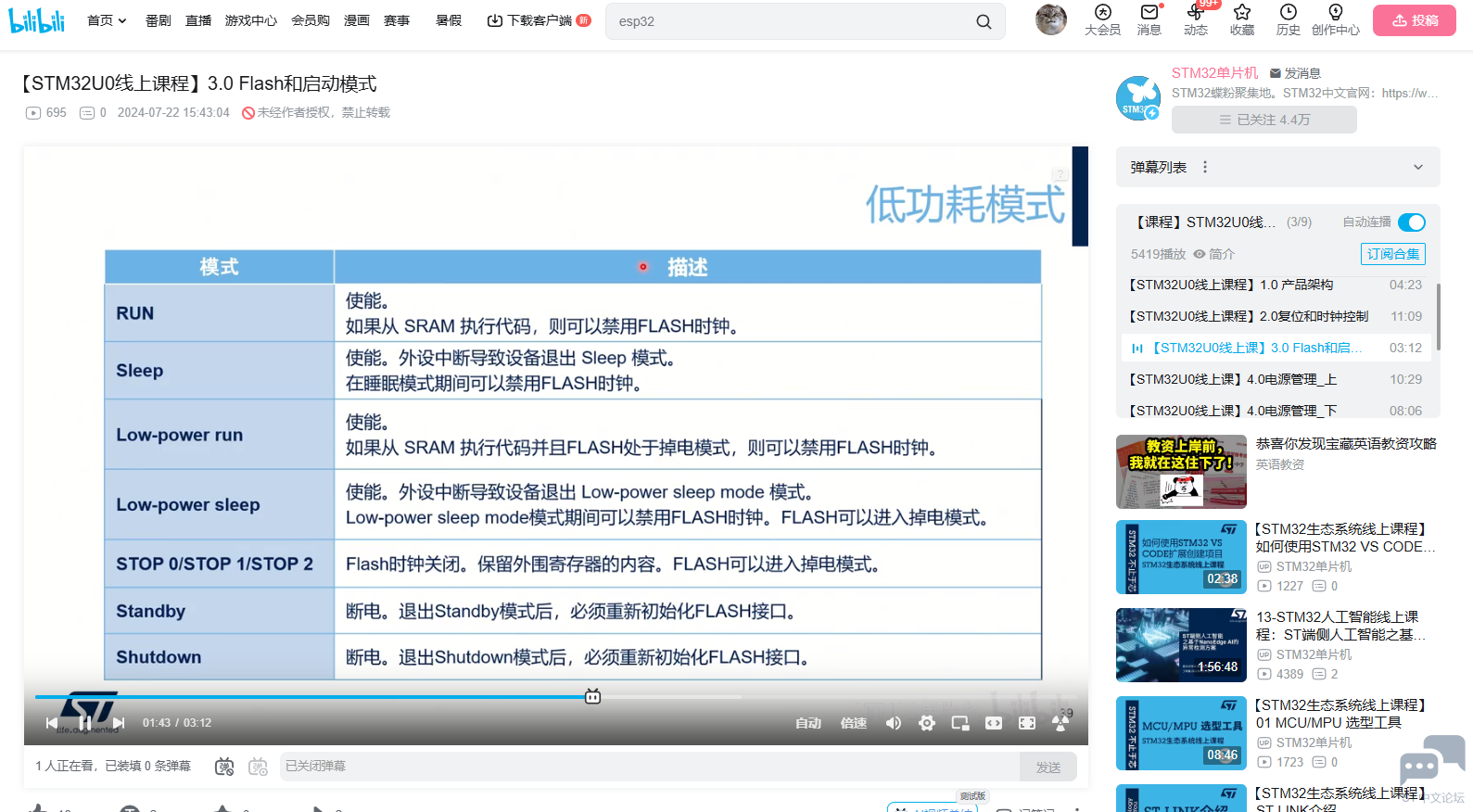1473x812 pixels.
Task: Enter fullscreen mode
Action: 1027,723
